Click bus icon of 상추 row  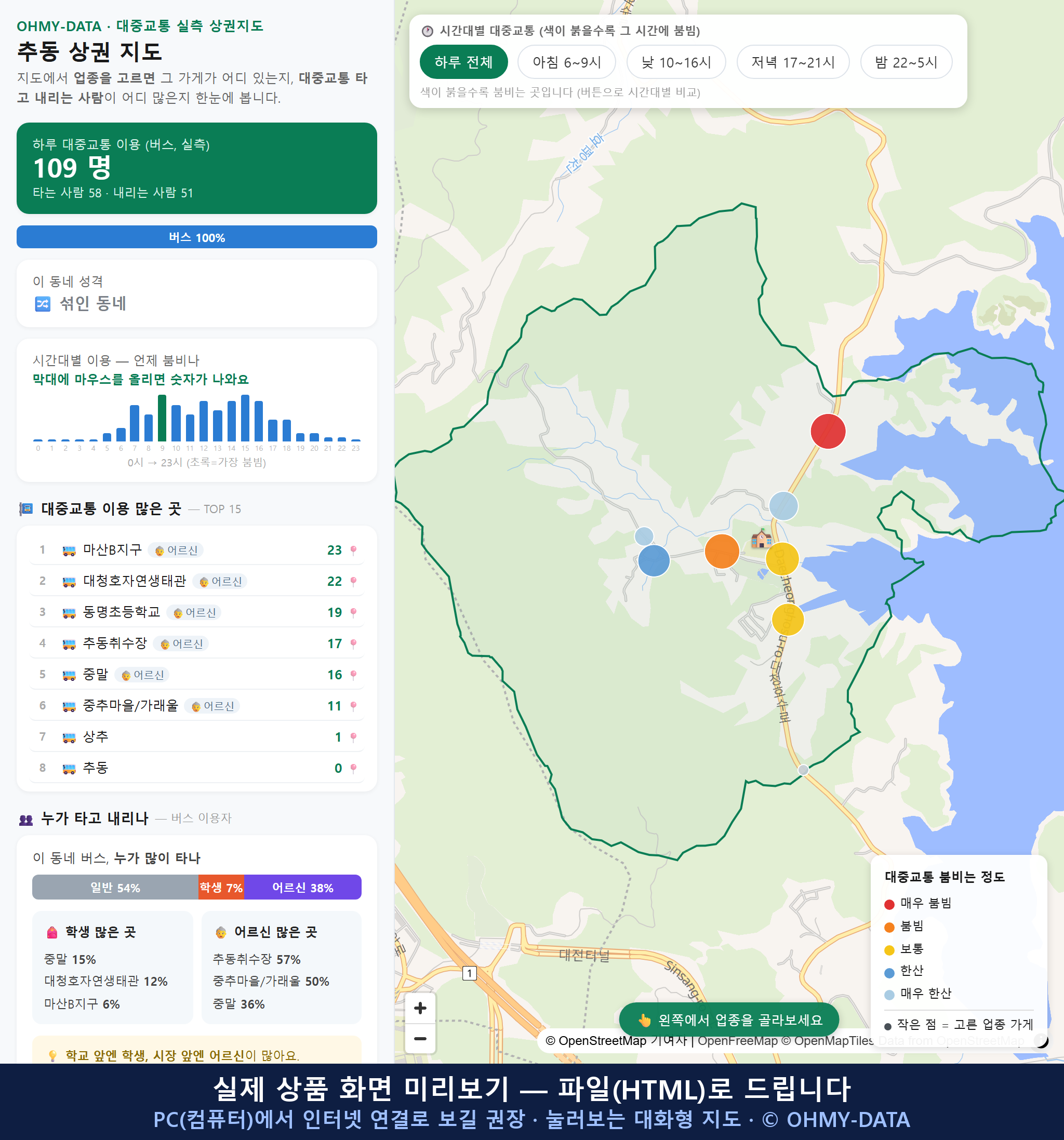tap(69, 737)
